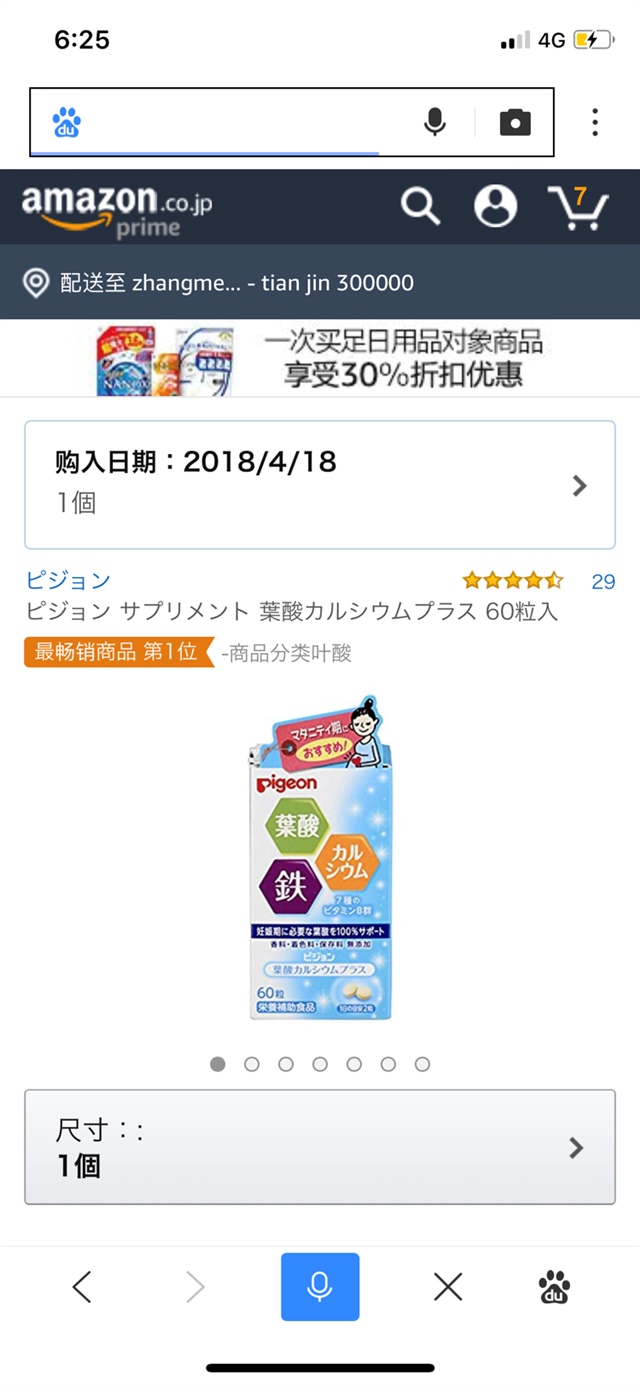Open the size 1個 selector

coord(320,1147)
